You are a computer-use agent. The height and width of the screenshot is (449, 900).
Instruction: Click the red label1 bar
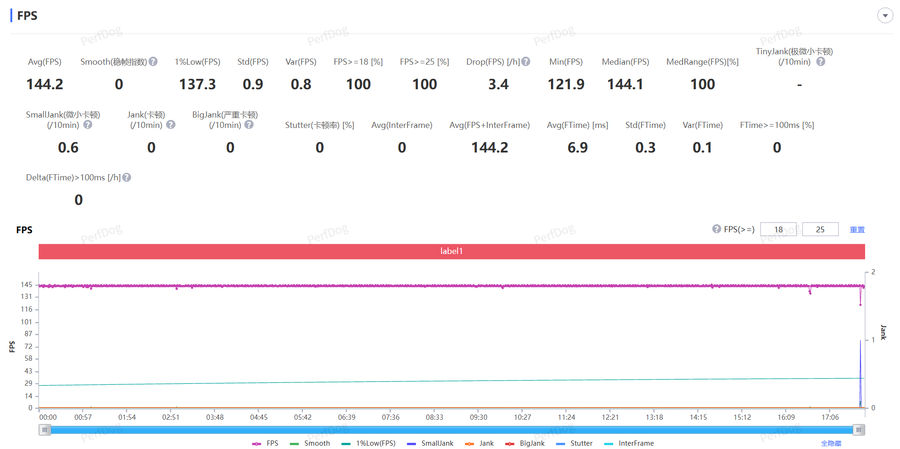click(x=452, y=251)
